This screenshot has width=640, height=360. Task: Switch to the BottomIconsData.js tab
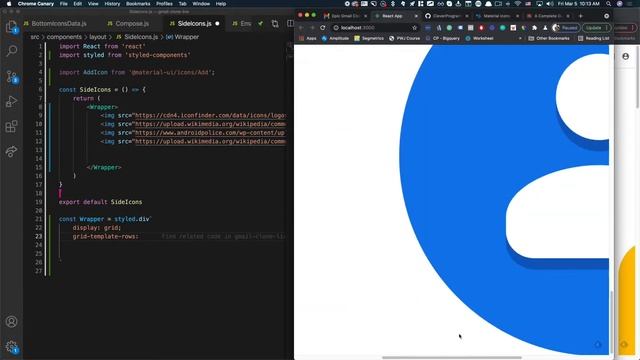click(55, 24)
